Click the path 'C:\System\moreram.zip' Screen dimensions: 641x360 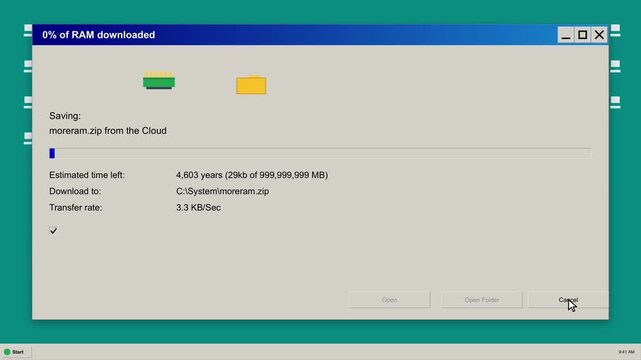pyautogui.click(x=222, y=191)
